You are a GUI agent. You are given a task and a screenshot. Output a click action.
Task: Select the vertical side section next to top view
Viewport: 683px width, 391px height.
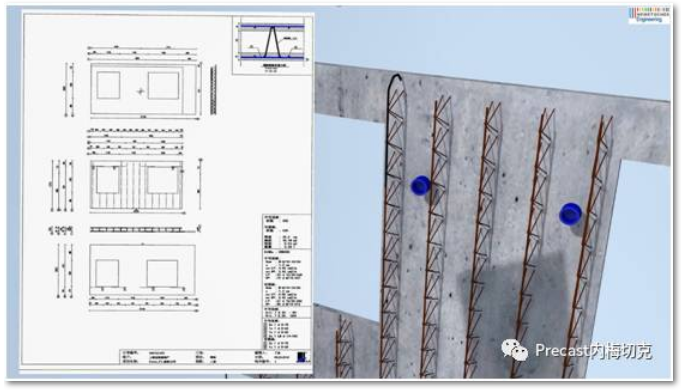pos(213,90)
